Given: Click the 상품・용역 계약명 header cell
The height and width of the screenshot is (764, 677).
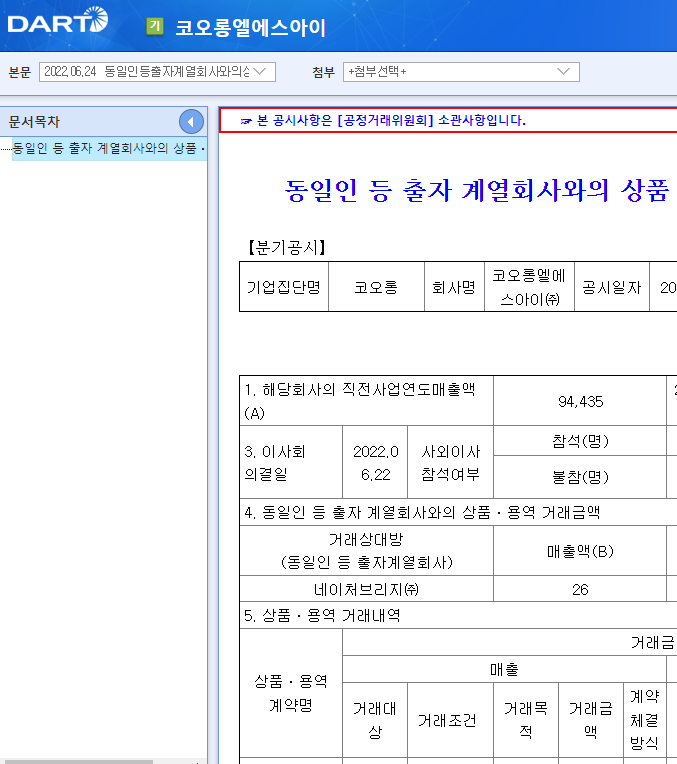Looking at the screenshot, I should (291, 693).
